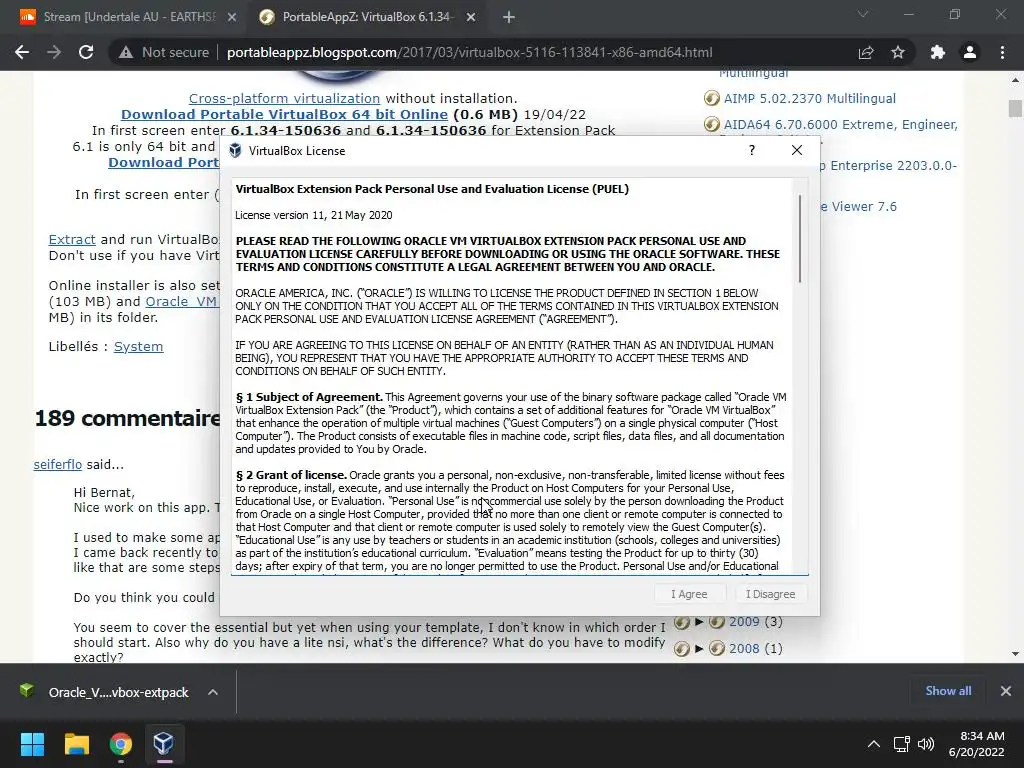Click the AIDA64 entry bullet icon
Screen dimensions: 1024x768
[711, 124]
